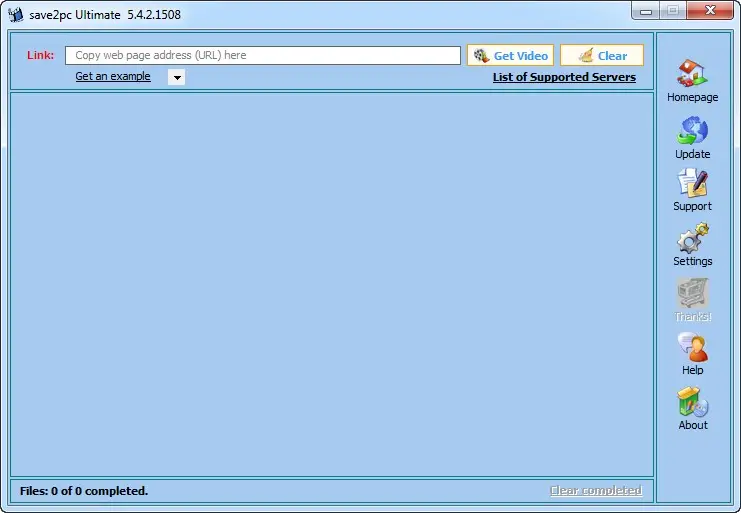
Task: Click the Files: 0 of 0 completed status text
Action: 84,491
